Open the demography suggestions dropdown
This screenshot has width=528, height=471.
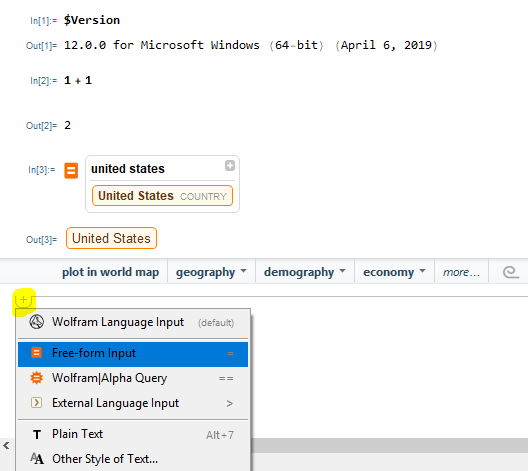(305, 272)
